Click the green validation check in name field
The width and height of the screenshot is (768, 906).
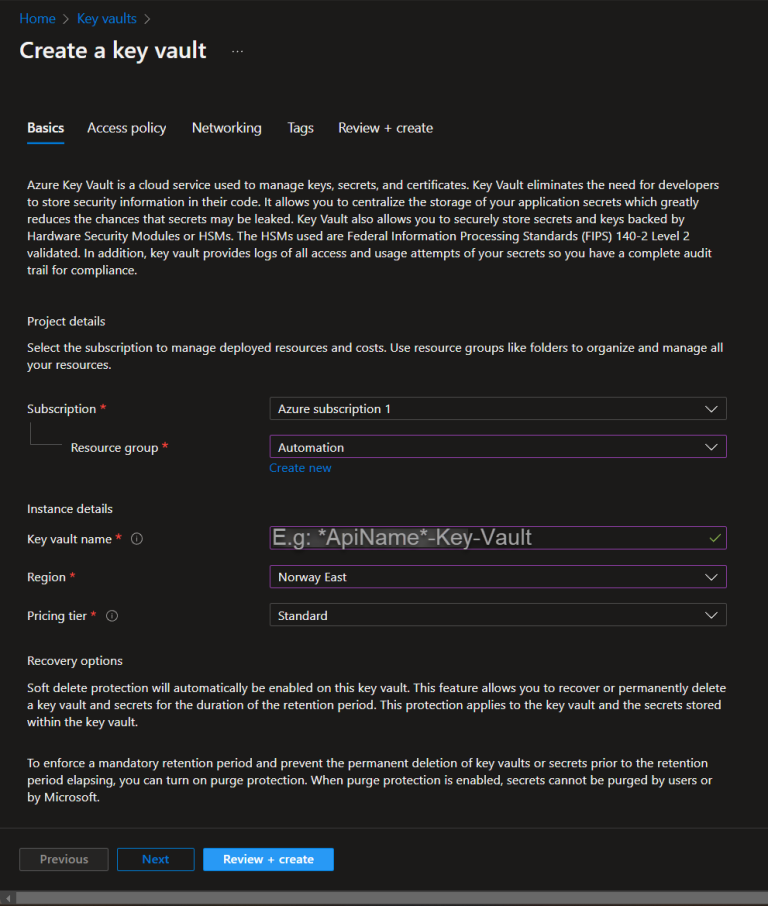click(x=714, y=538)
